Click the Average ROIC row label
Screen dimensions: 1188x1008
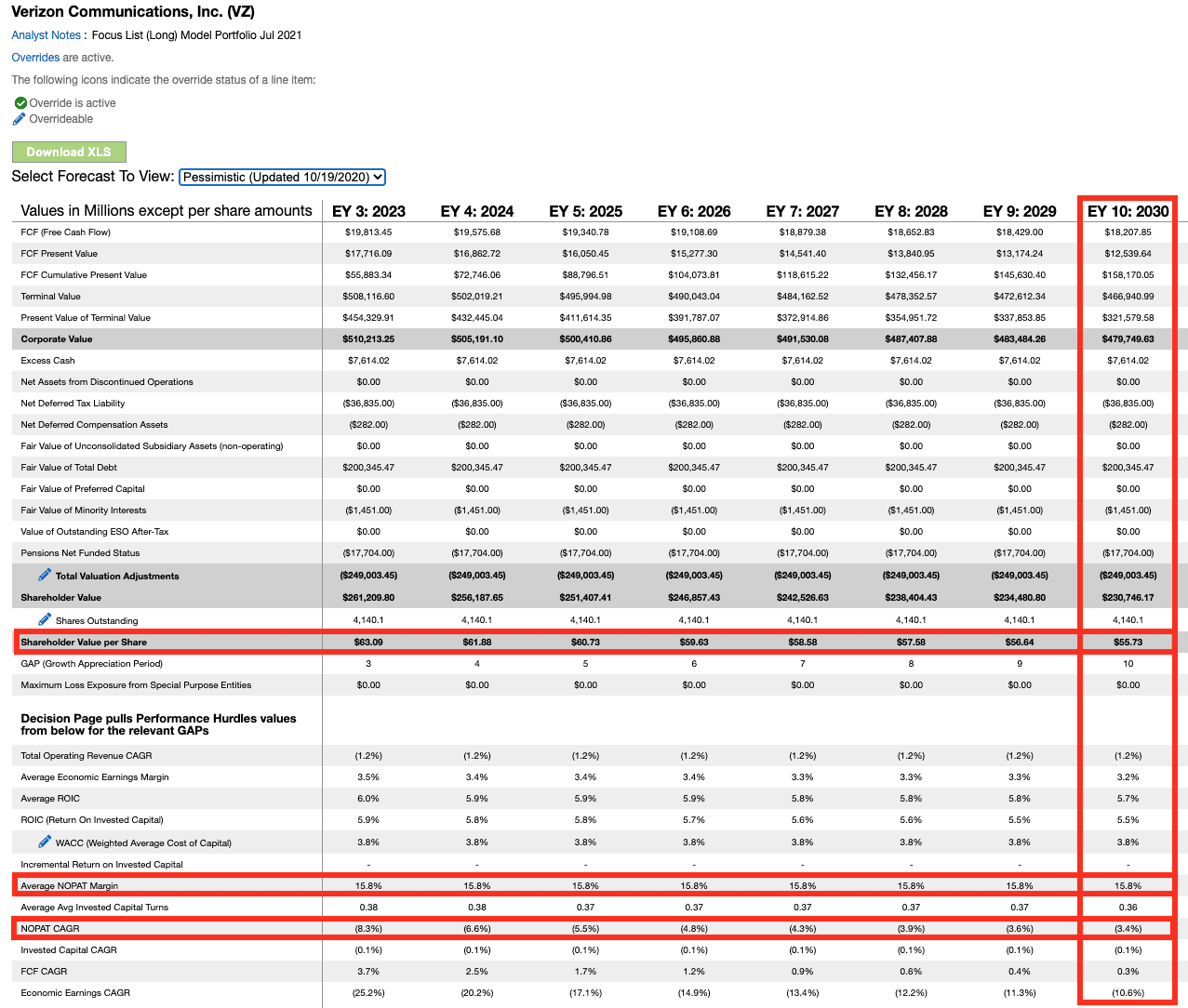coord(50,799)
